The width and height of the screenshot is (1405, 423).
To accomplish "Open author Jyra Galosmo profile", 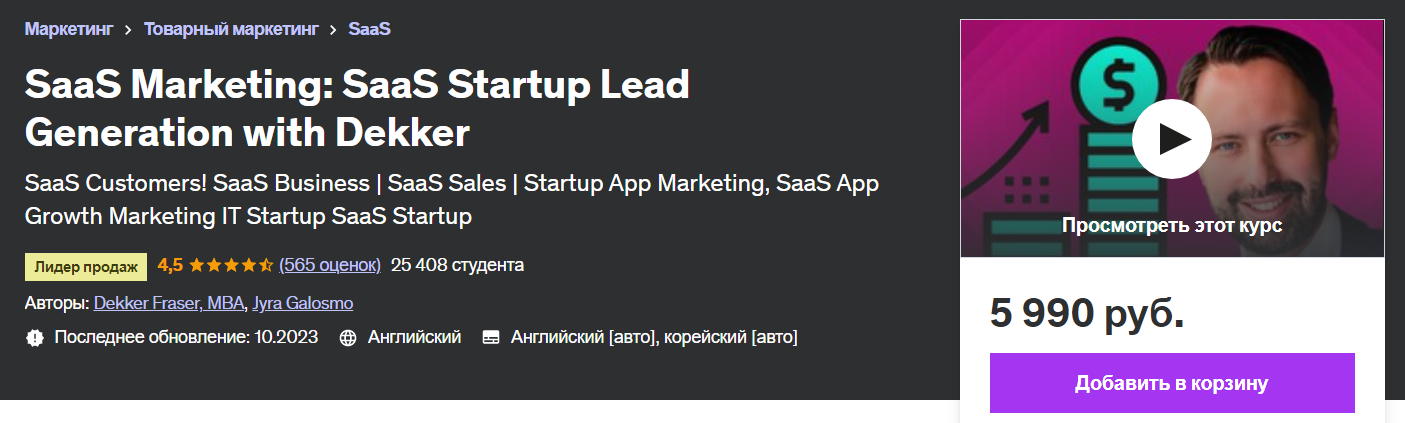I will click(303, 303).
